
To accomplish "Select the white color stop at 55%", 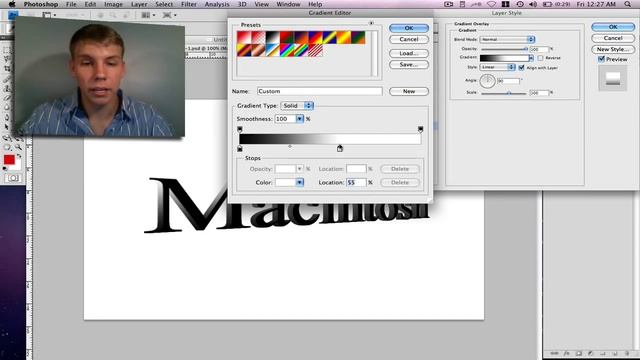I will 340,149.
